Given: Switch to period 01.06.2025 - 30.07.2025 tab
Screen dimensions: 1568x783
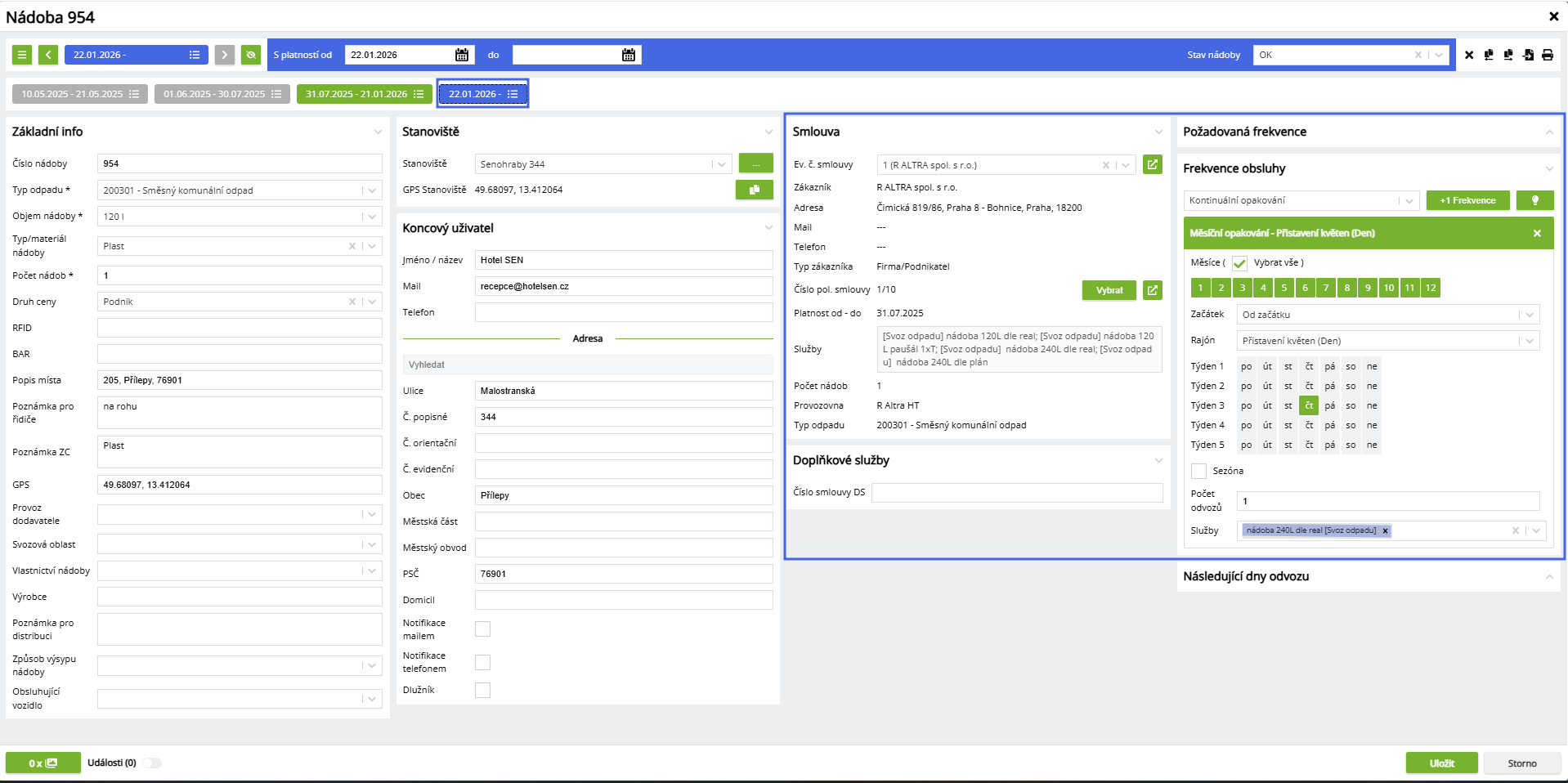Looking at the screenshot, I should pyautogui.click(x=222, y=94).
